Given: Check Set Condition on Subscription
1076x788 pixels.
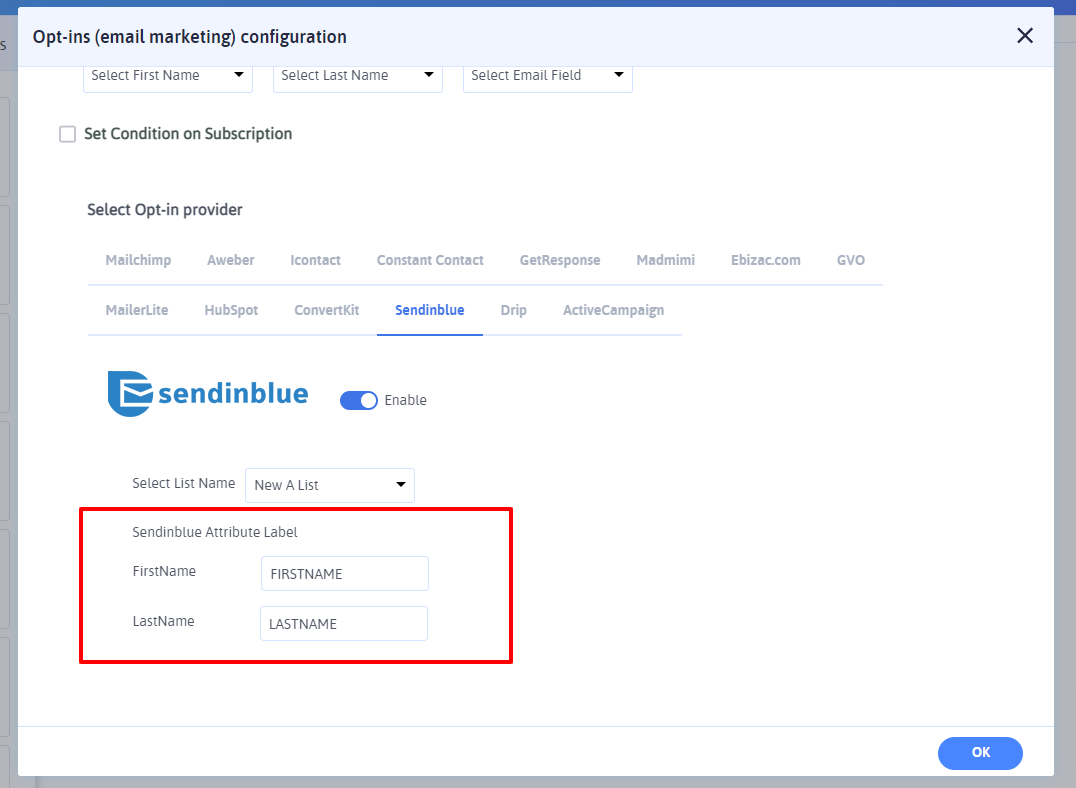Looking at the screenshot, I should point(68,134).
